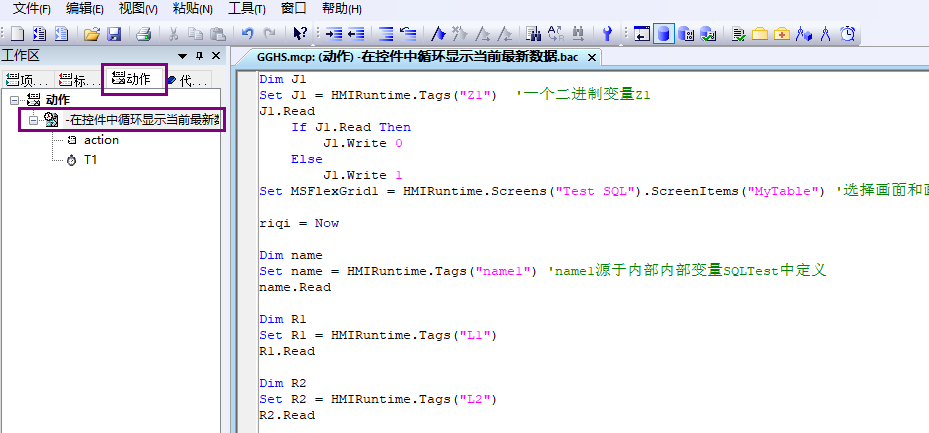Viewport: 929px width, 433px height.
Task: Open the 视图(V) menu
Action: click(x=138, y=9)
